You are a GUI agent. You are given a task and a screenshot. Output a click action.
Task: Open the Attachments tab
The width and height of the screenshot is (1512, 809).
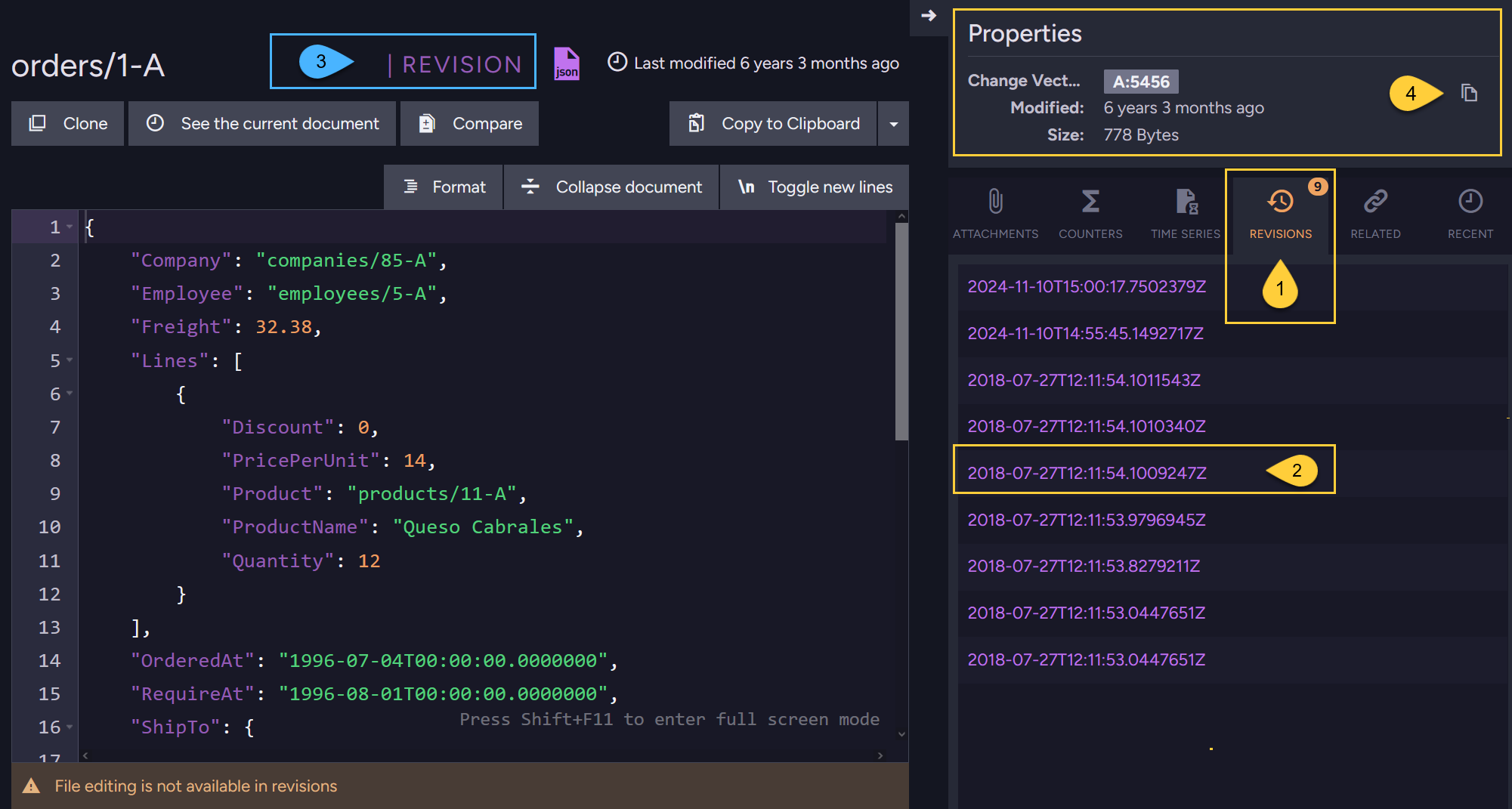(995, 215)
